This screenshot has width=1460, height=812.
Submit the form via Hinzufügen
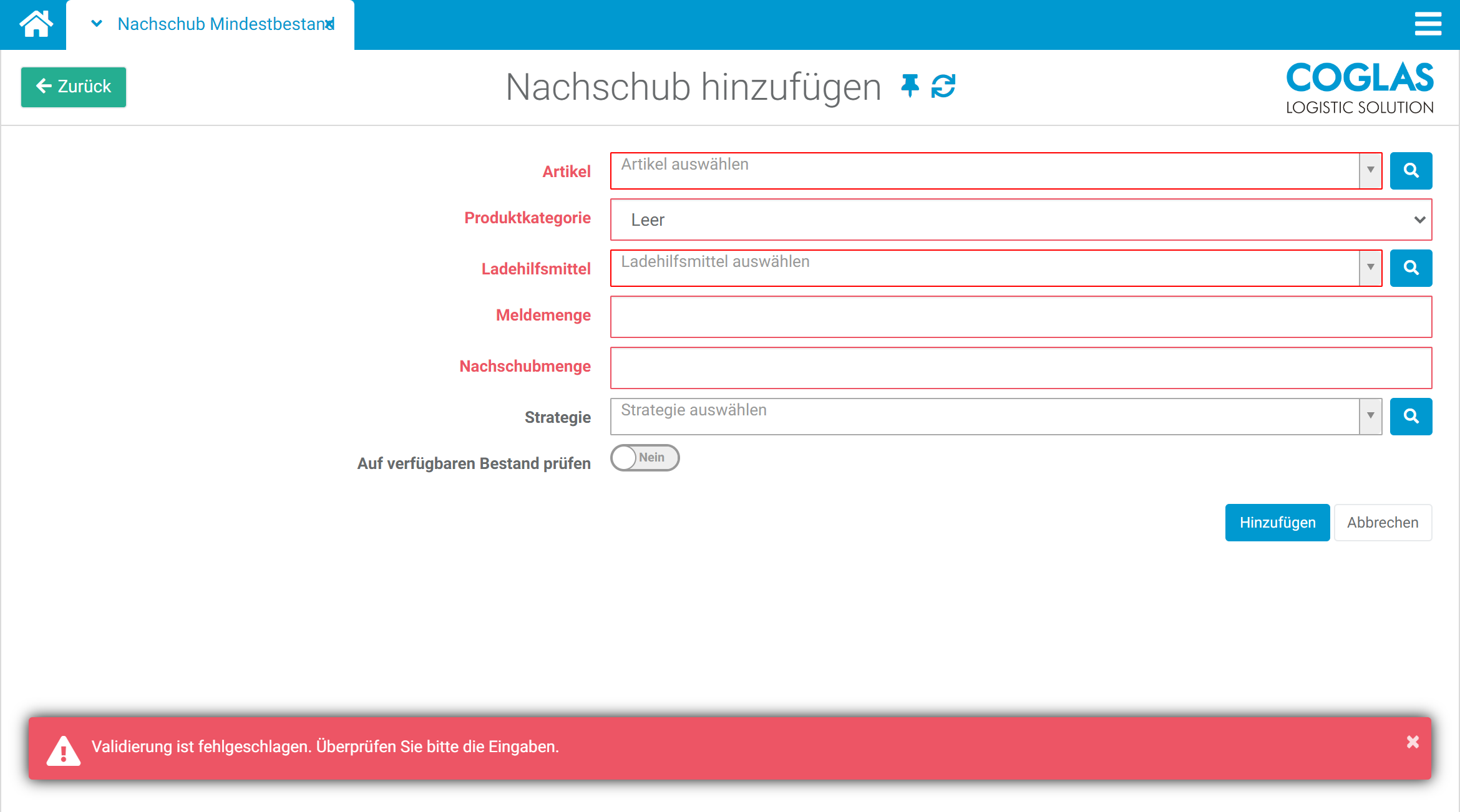coord(1277,522)
